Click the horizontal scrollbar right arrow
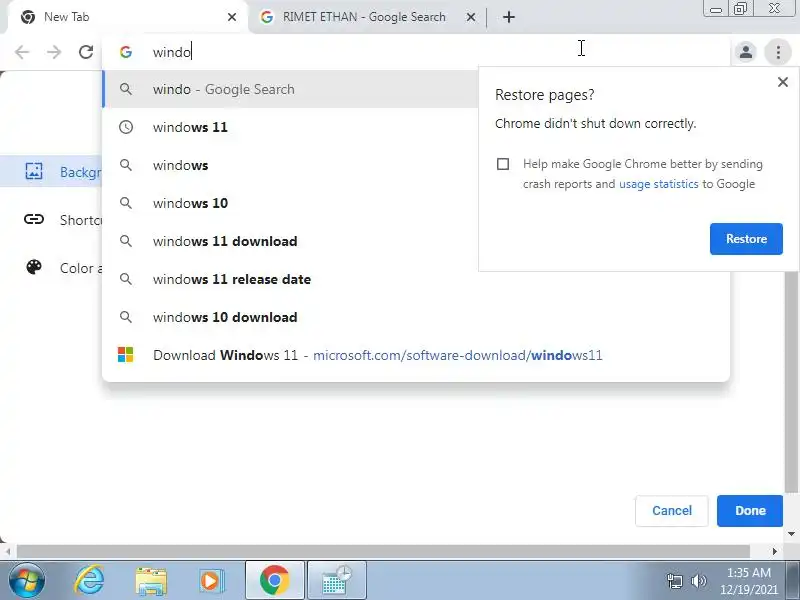 click(774, 552)
